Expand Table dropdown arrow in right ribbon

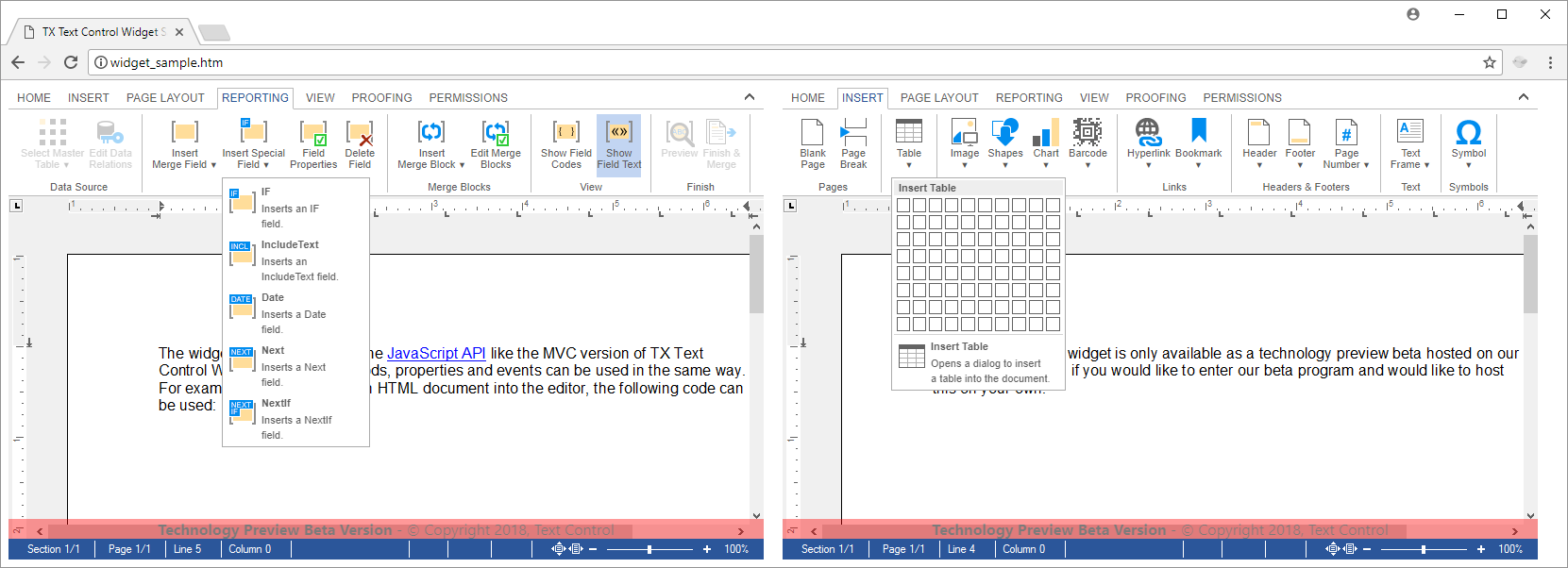click(909, 165)
